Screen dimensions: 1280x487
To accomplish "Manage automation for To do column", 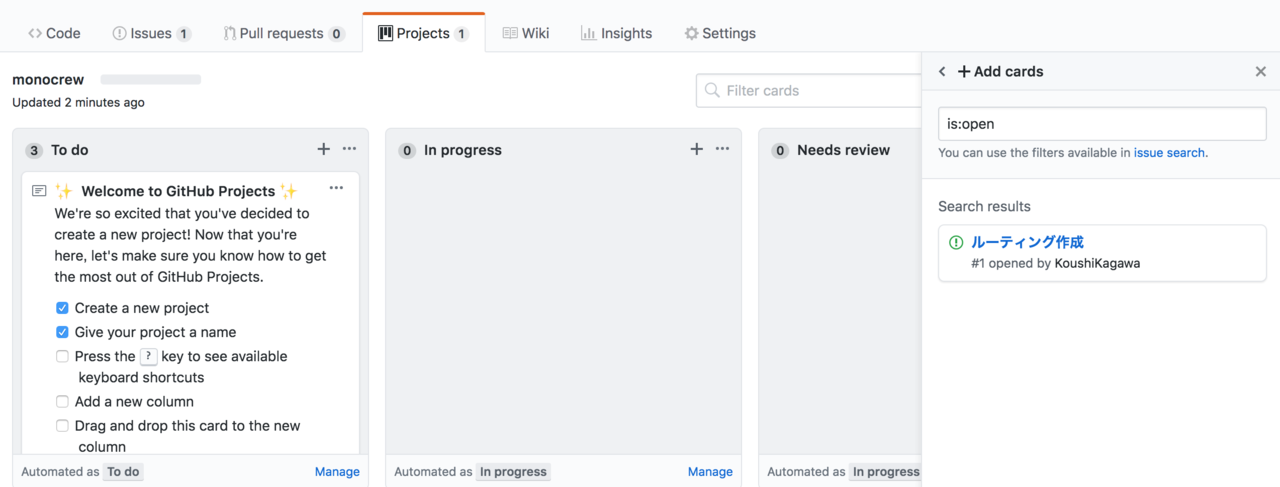I will click(x=337, y=471).
